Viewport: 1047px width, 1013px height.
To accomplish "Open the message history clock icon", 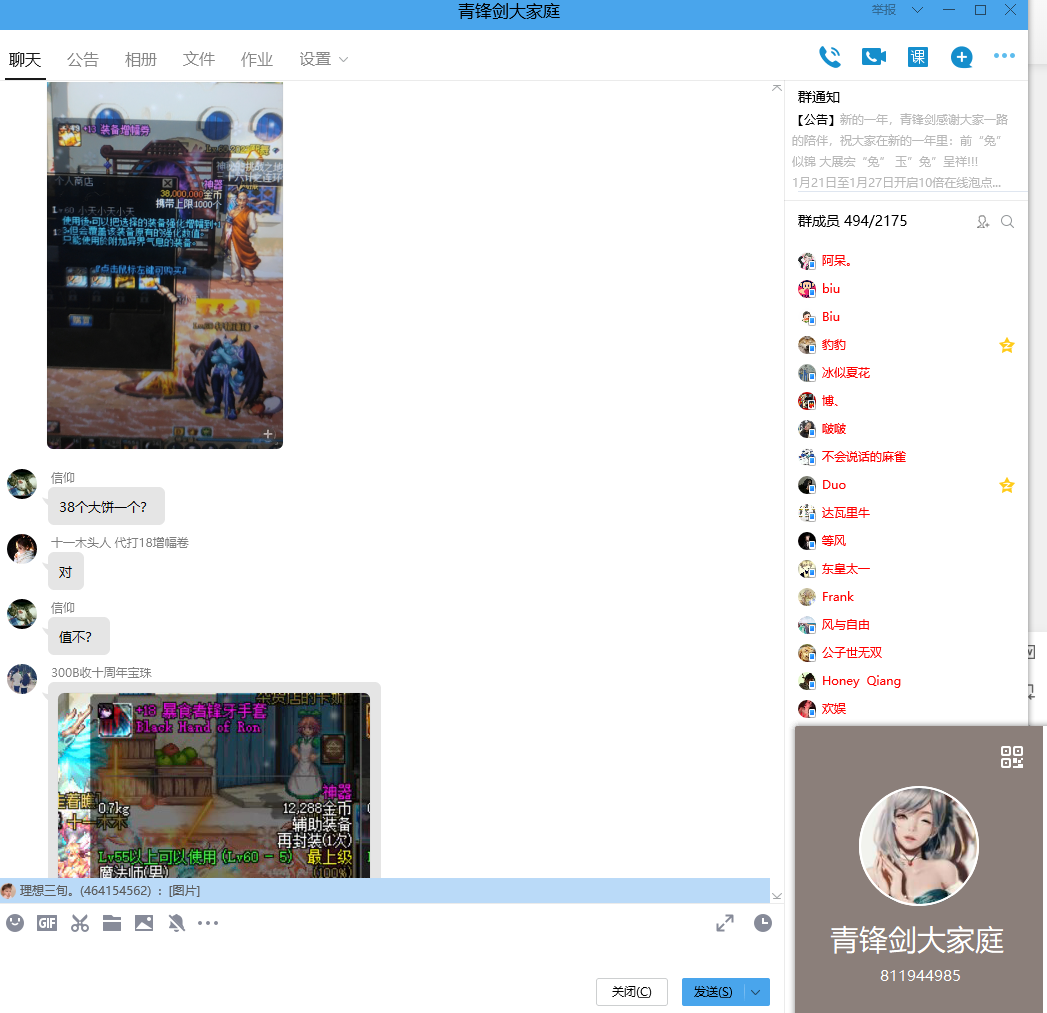I will [763, 923].
